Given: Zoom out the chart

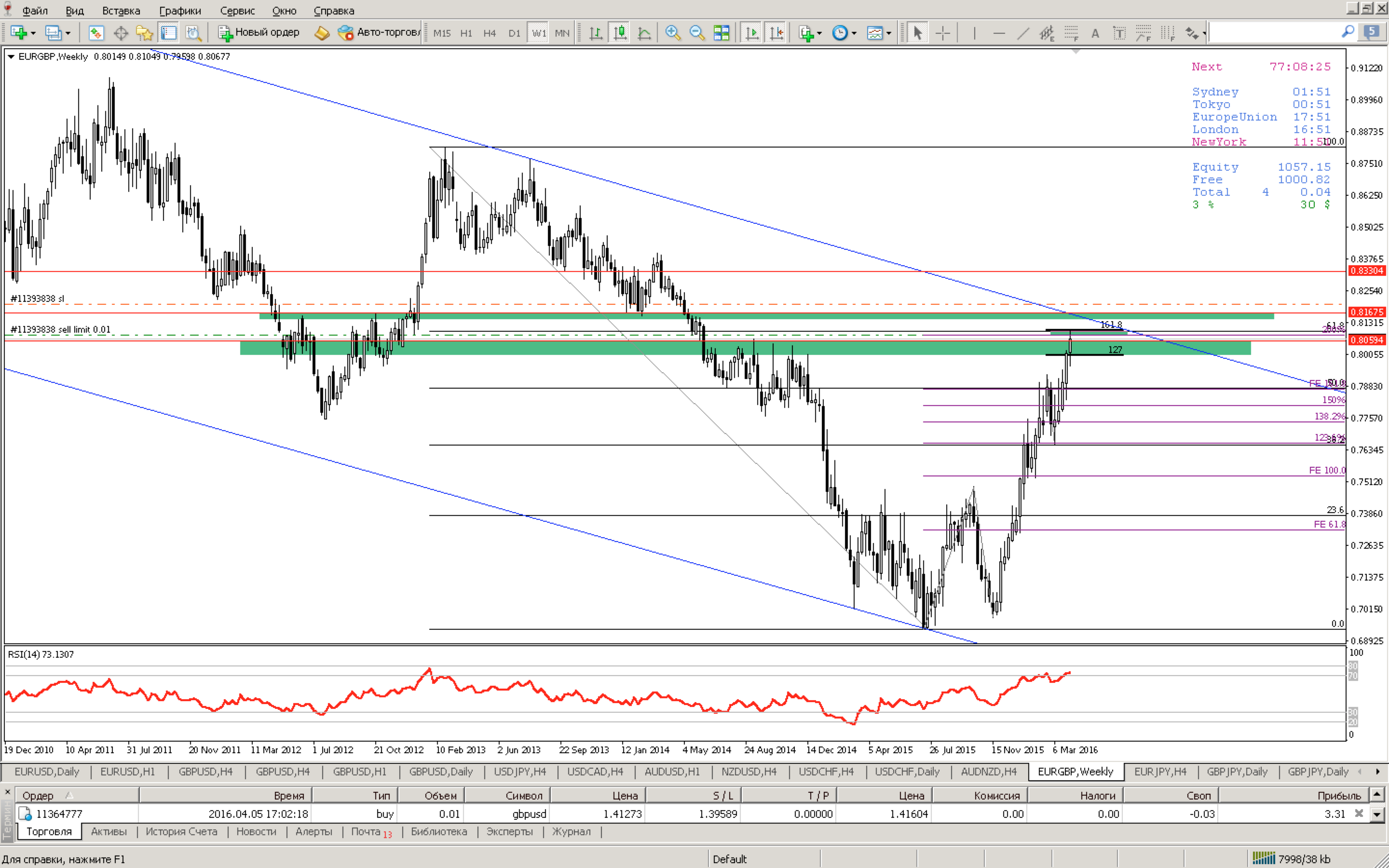Looking at the screenshot, I should tap(697, 33).
